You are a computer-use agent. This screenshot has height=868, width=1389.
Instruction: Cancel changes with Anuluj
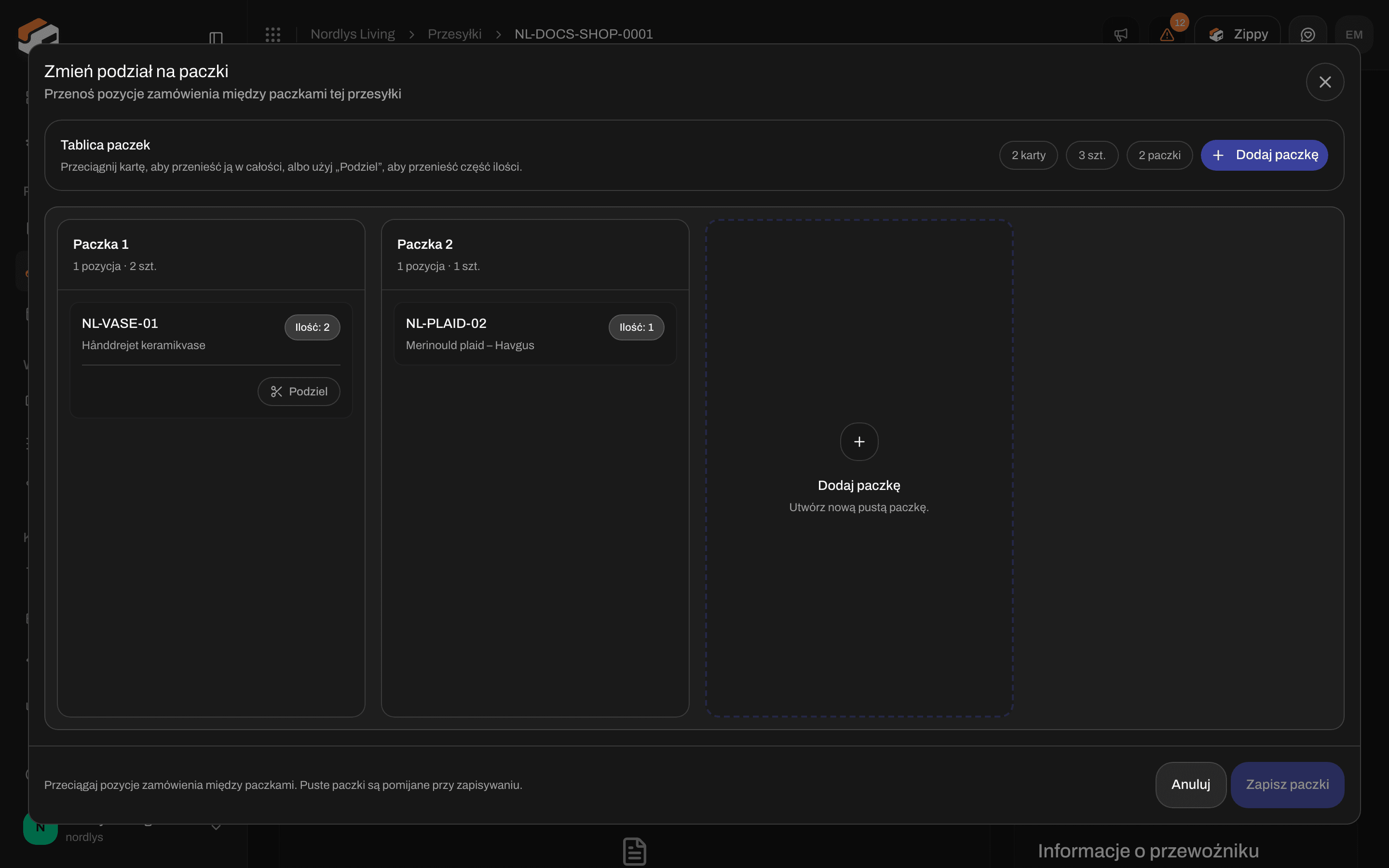coord(1190,785)
